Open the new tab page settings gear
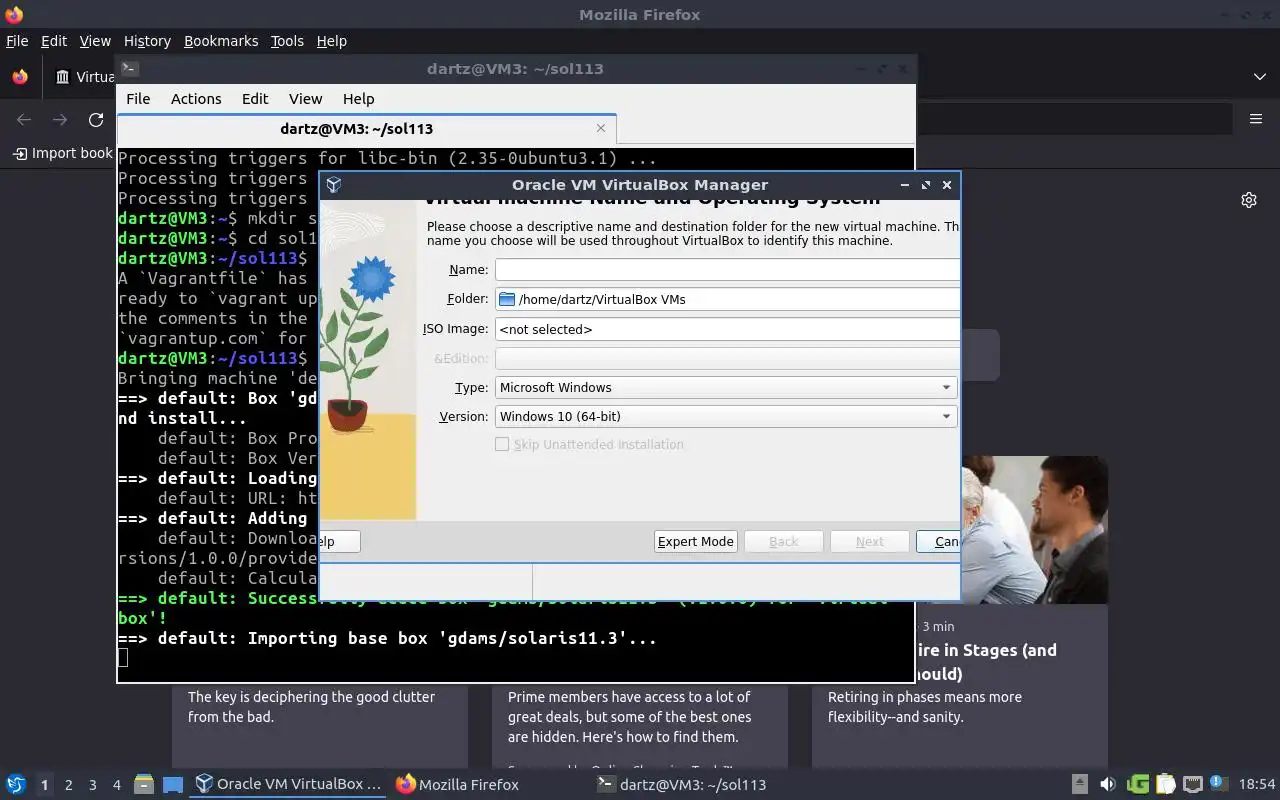This screenshot has height=800, width=1280. click(x=1249, y=200)
